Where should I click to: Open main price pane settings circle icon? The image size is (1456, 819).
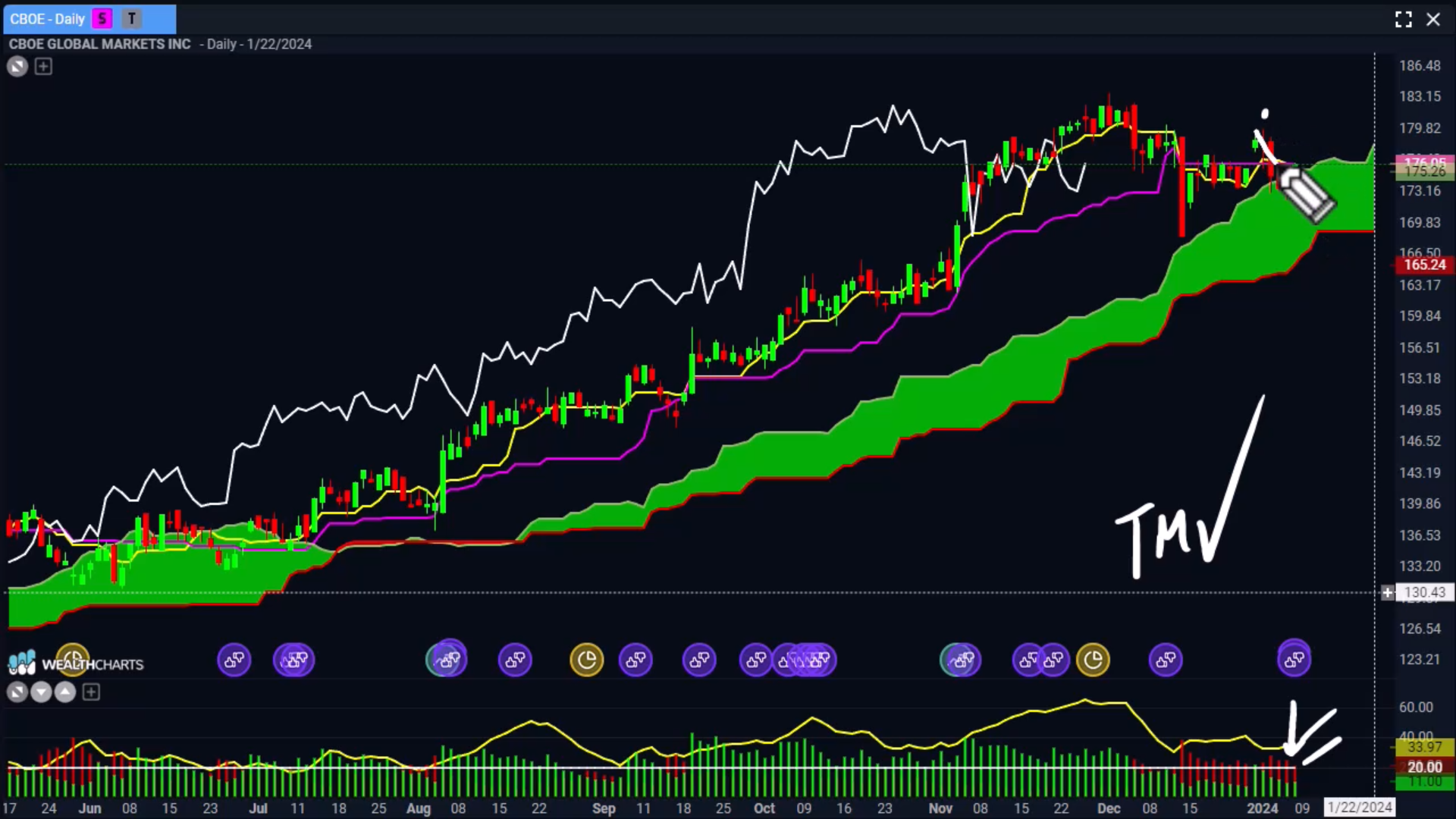tap(17, 67)
